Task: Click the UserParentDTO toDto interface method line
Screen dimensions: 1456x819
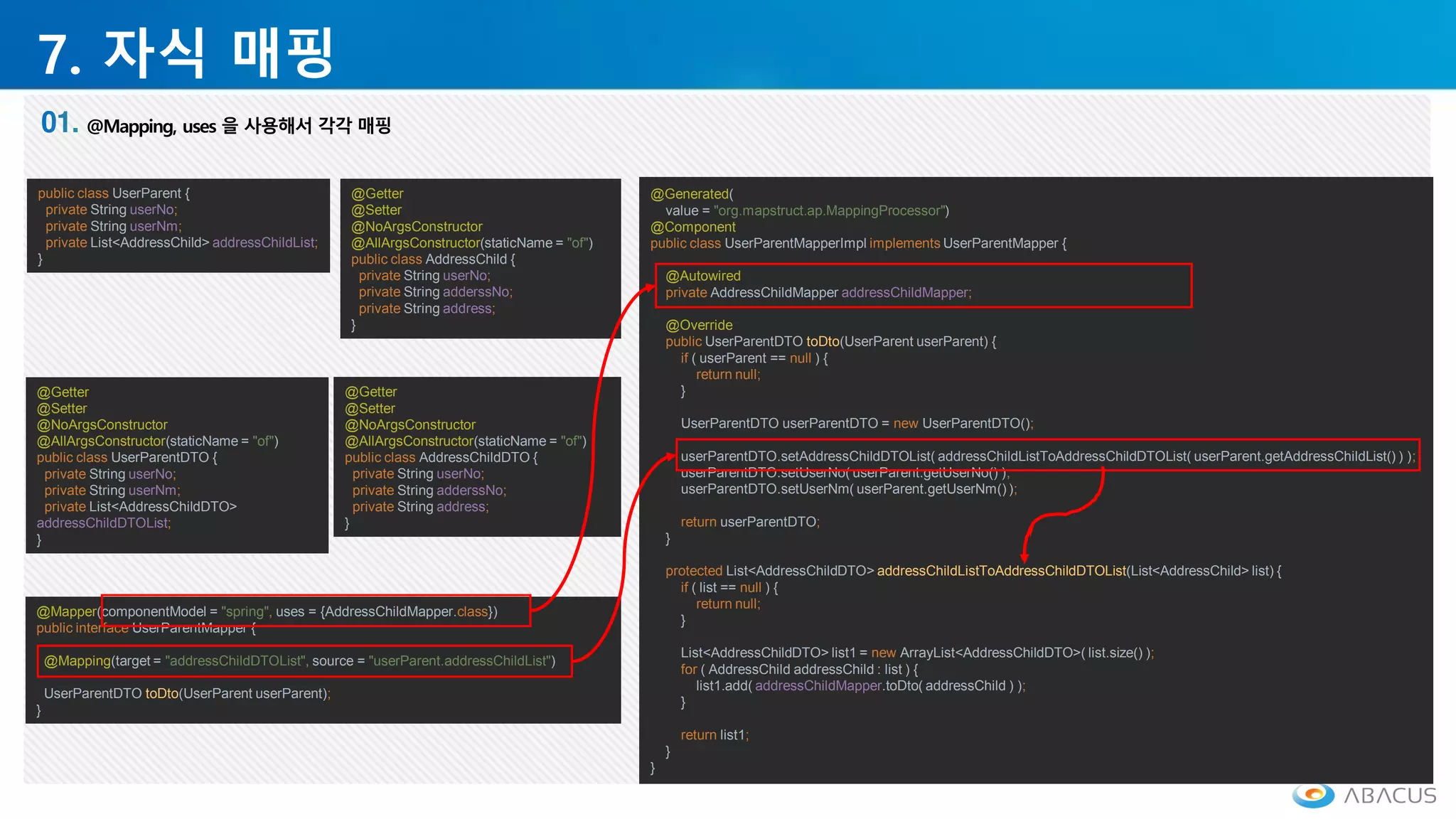Action: [187, 693]
